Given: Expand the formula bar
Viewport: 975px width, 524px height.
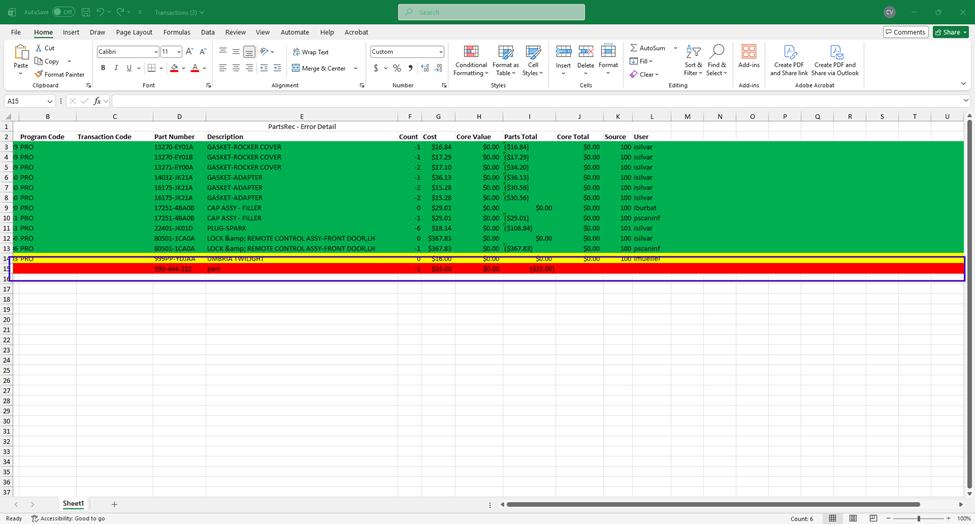Looking at the screenshot, I should coord(966,101).
